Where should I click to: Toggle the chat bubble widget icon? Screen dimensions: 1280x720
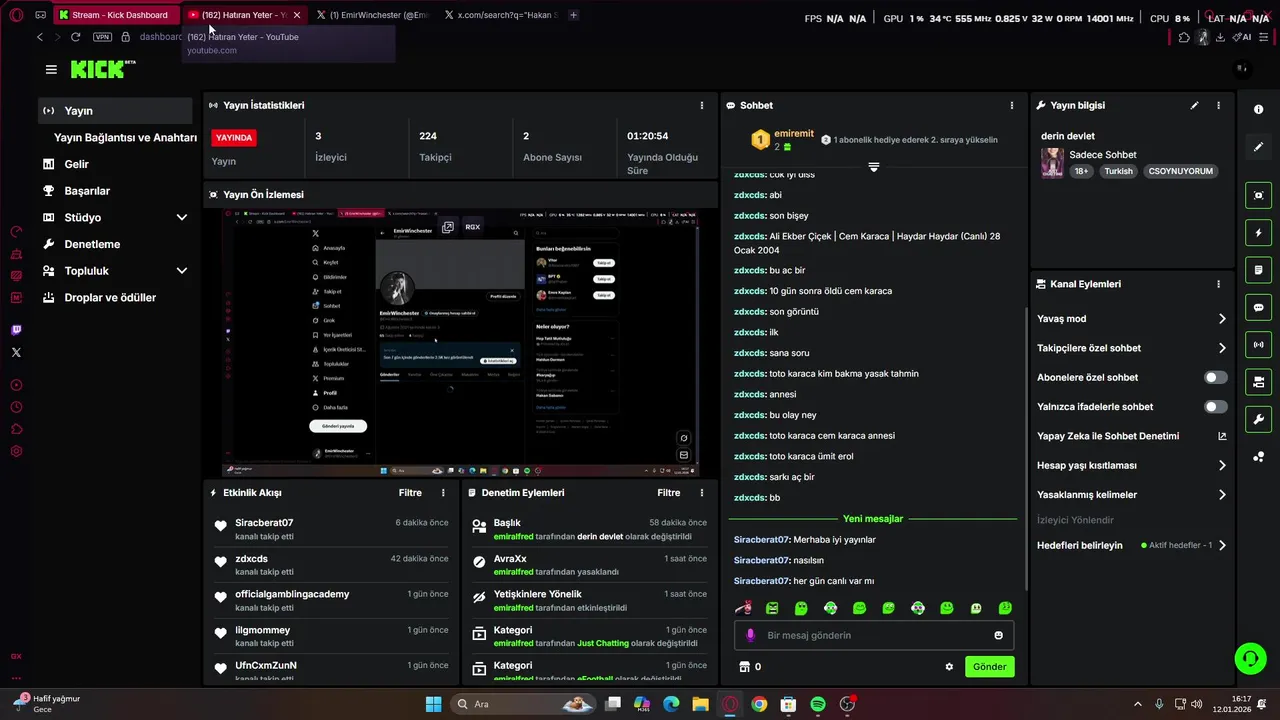[1258, 307]
